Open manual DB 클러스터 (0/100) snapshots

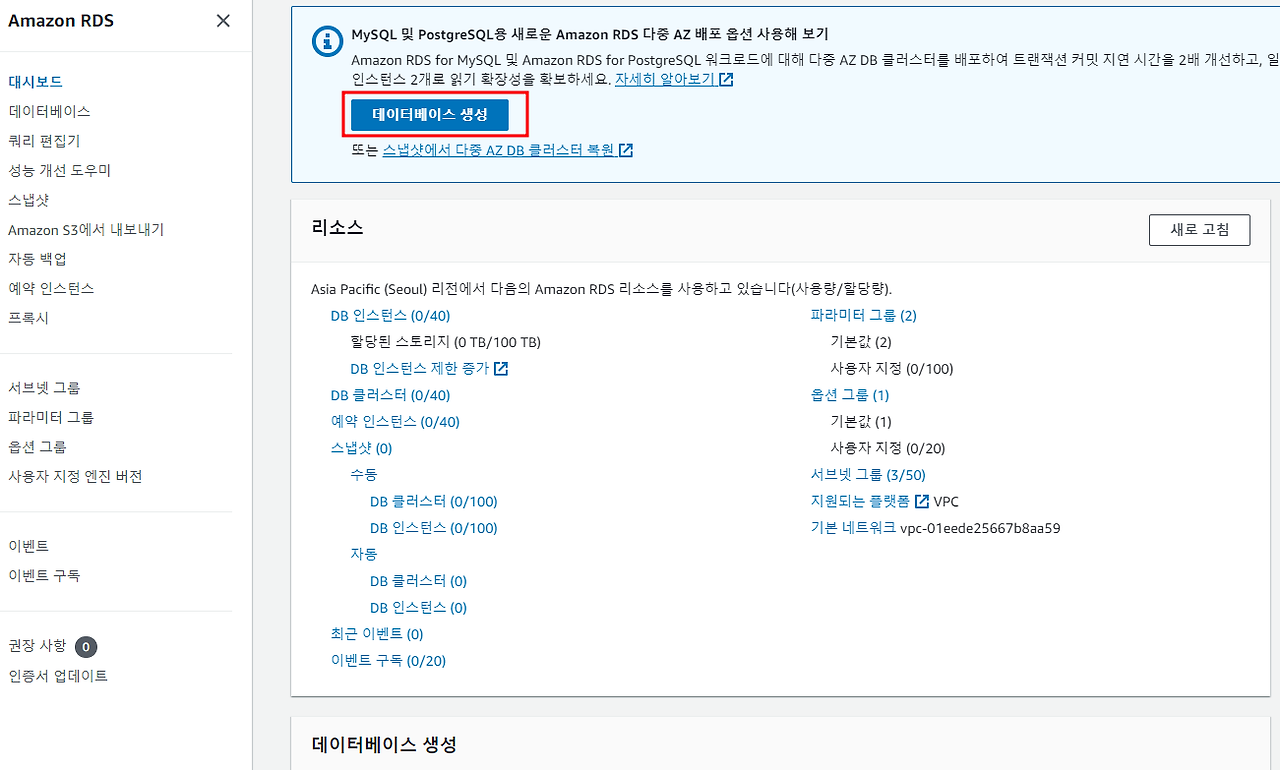(x=434, y=501)
